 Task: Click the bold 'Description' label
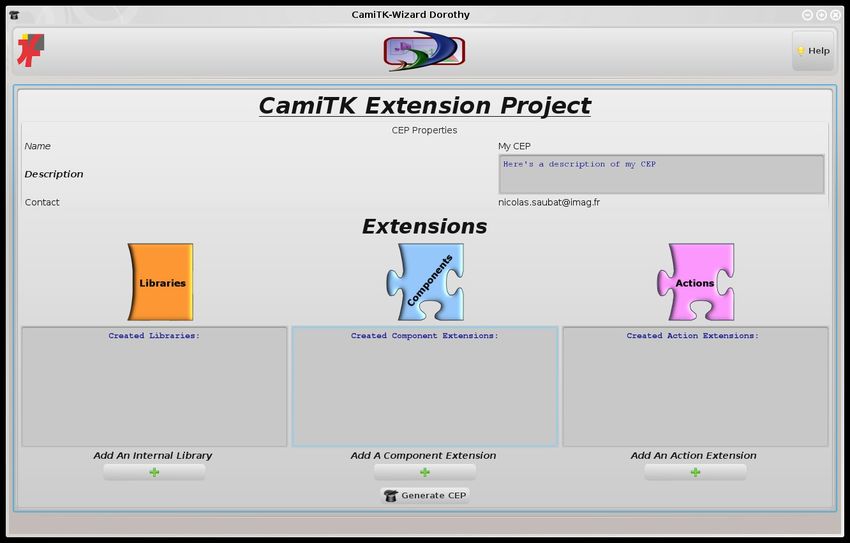coord(54,174)
